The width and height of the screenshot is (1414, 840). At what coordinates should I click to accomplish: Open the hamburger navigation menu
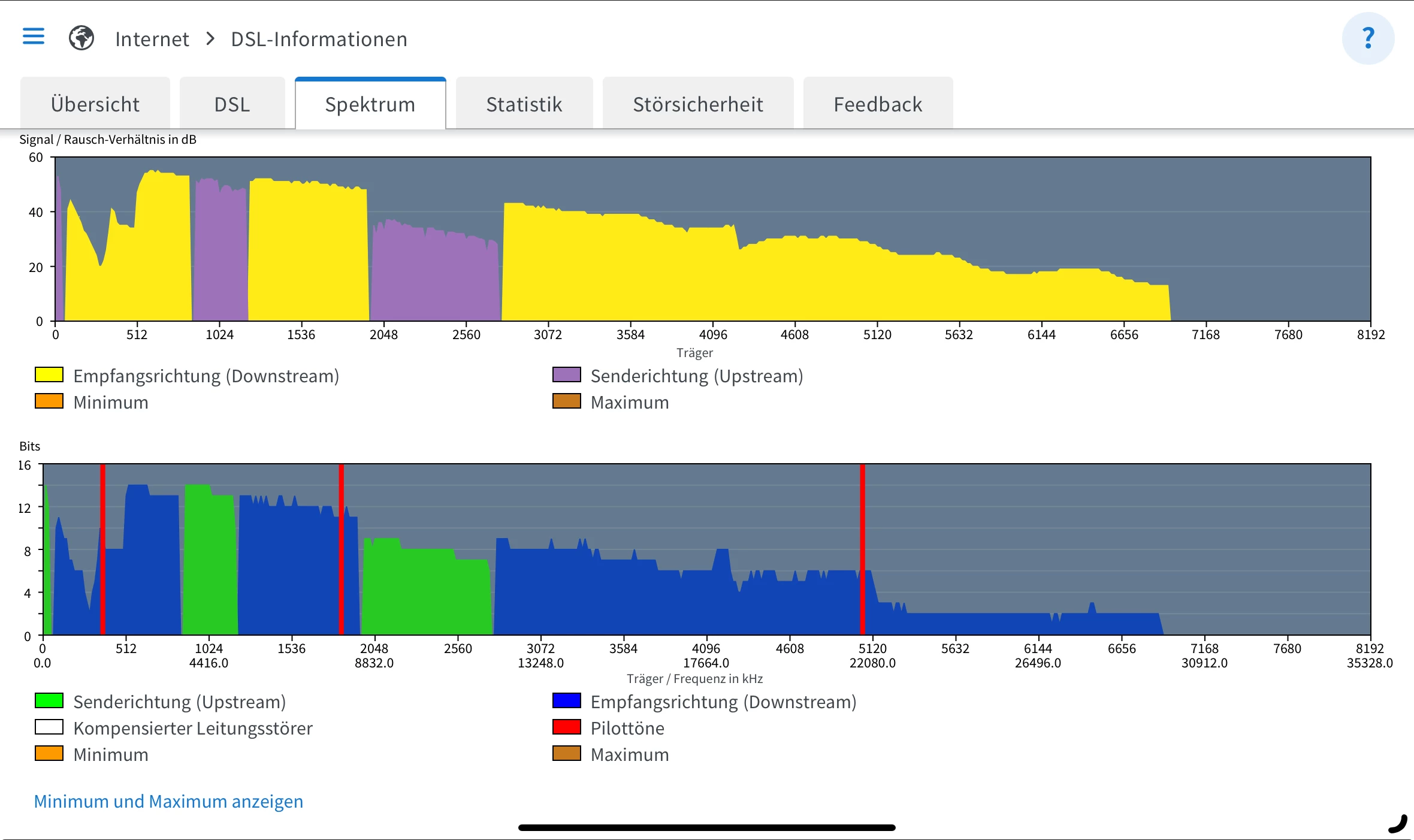[x=34, y=37]
